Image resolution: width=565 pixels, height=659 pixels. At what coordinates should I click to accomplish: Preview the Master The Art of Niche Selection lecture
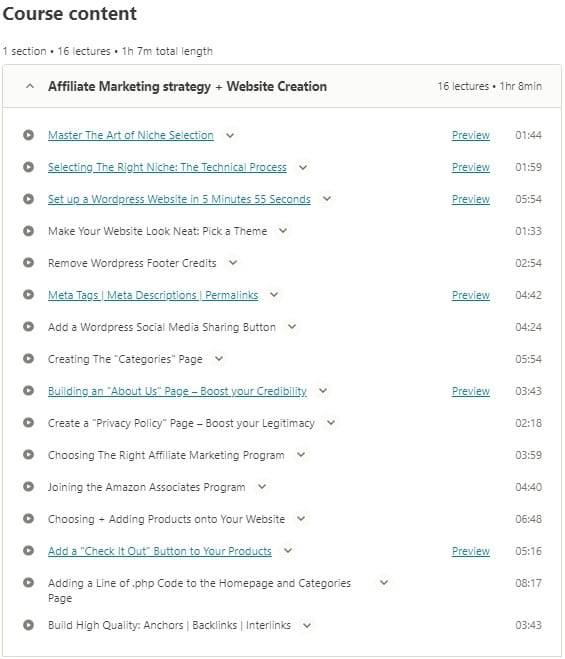471,135
